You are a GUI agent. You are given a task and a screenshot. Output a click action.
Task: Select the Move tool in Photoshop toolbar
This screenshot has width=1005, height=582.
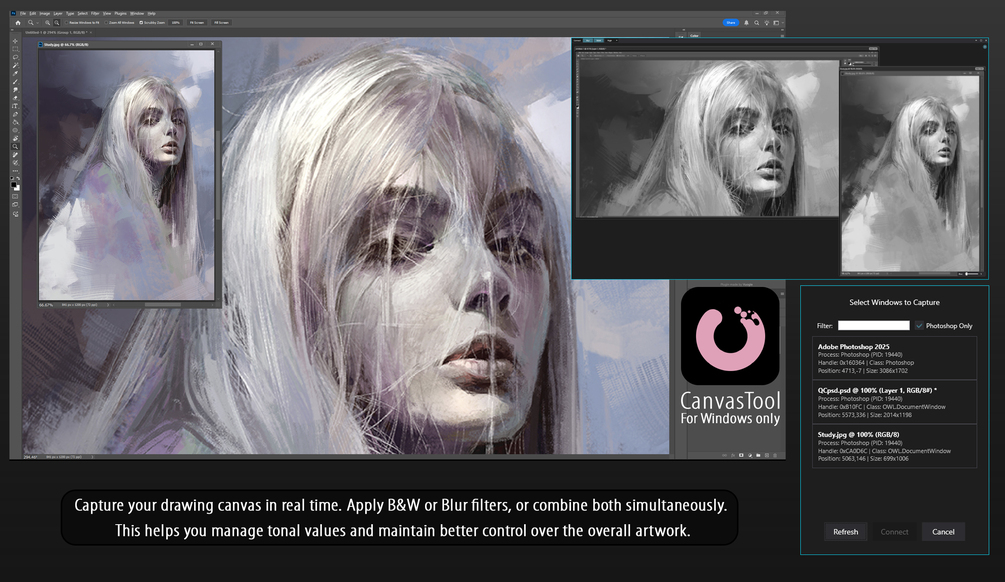(x=15, y=41)
